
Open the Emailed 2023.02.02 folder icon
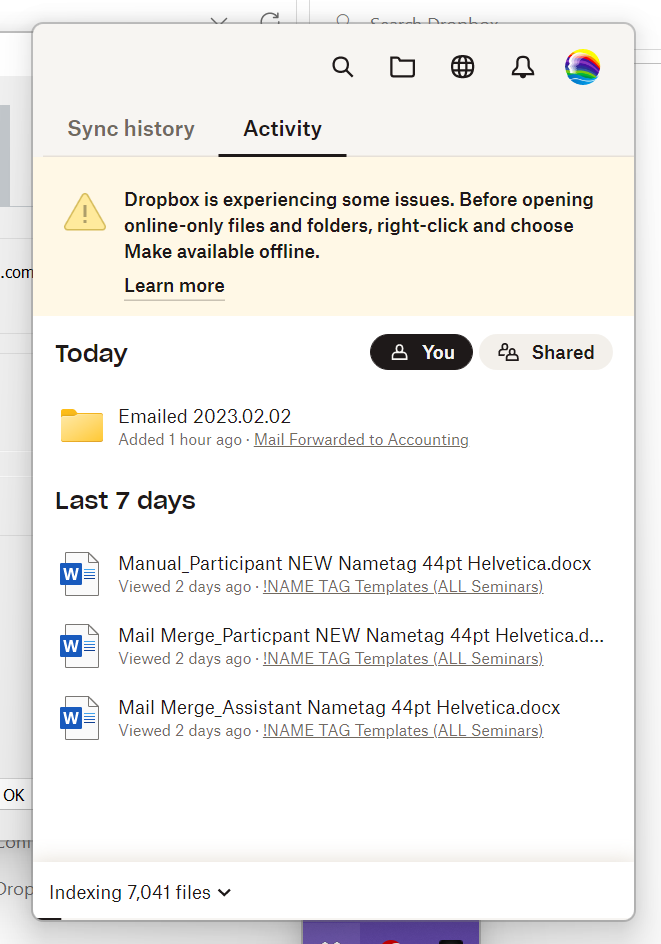click(x=81, y=425)
